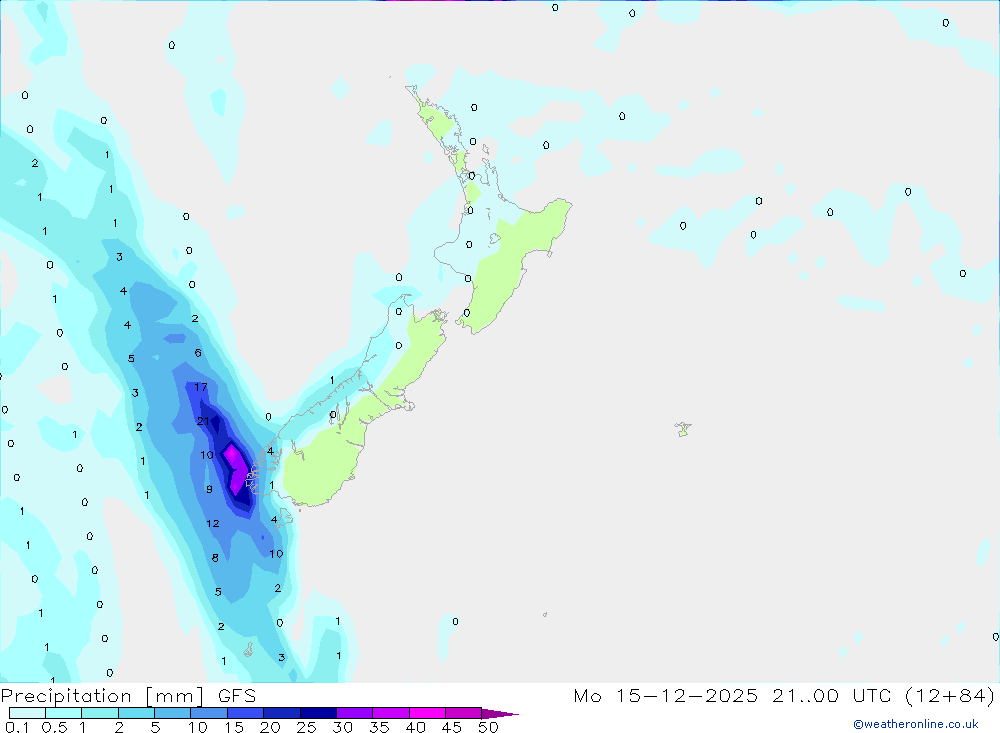Click the 0.1–0.5 mm palest legend swatch
Image resolution: width=1000 pixels, height=733 pixels.
click(27, 713)
